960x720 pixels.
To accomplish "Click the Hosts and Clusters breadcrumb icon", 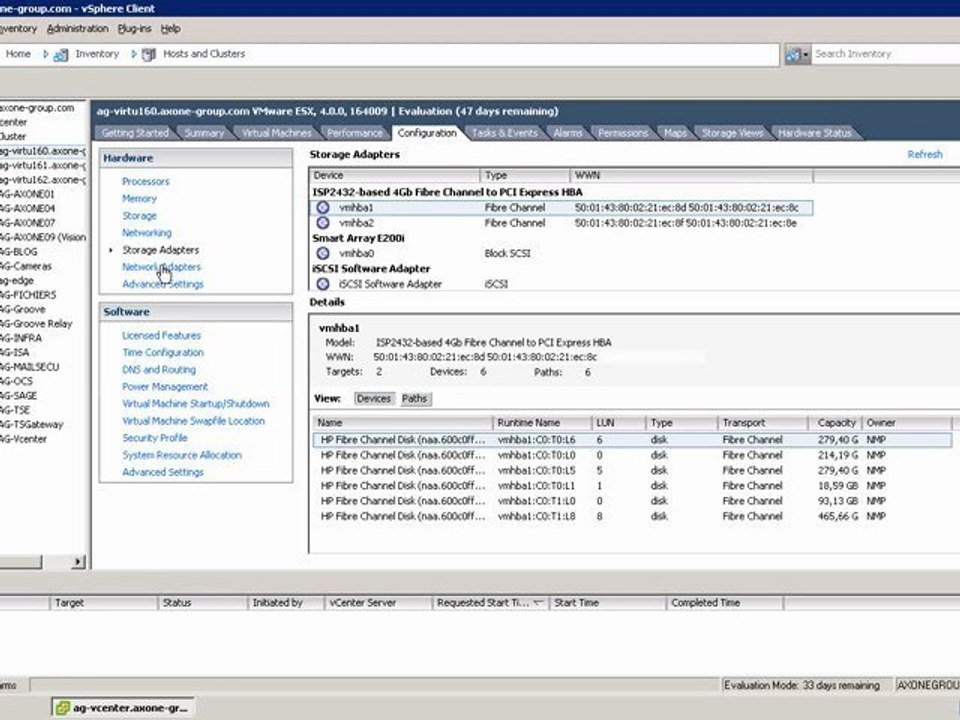I will point(149,54).
